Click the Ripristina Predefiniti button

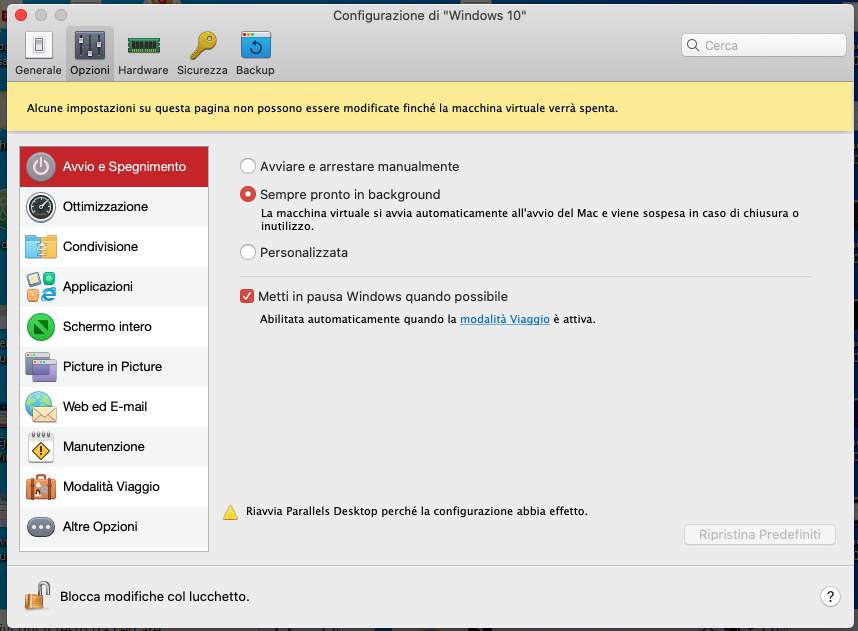pyautogui.click(x=760, y=535)
